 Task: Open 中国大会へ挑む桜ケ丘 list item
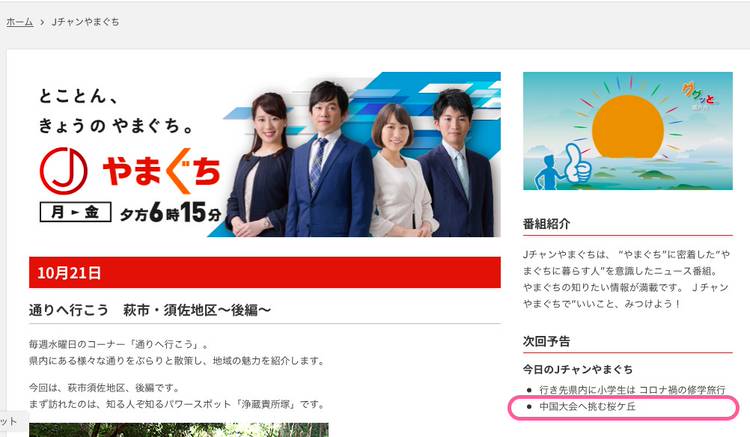tap(587, 406)
